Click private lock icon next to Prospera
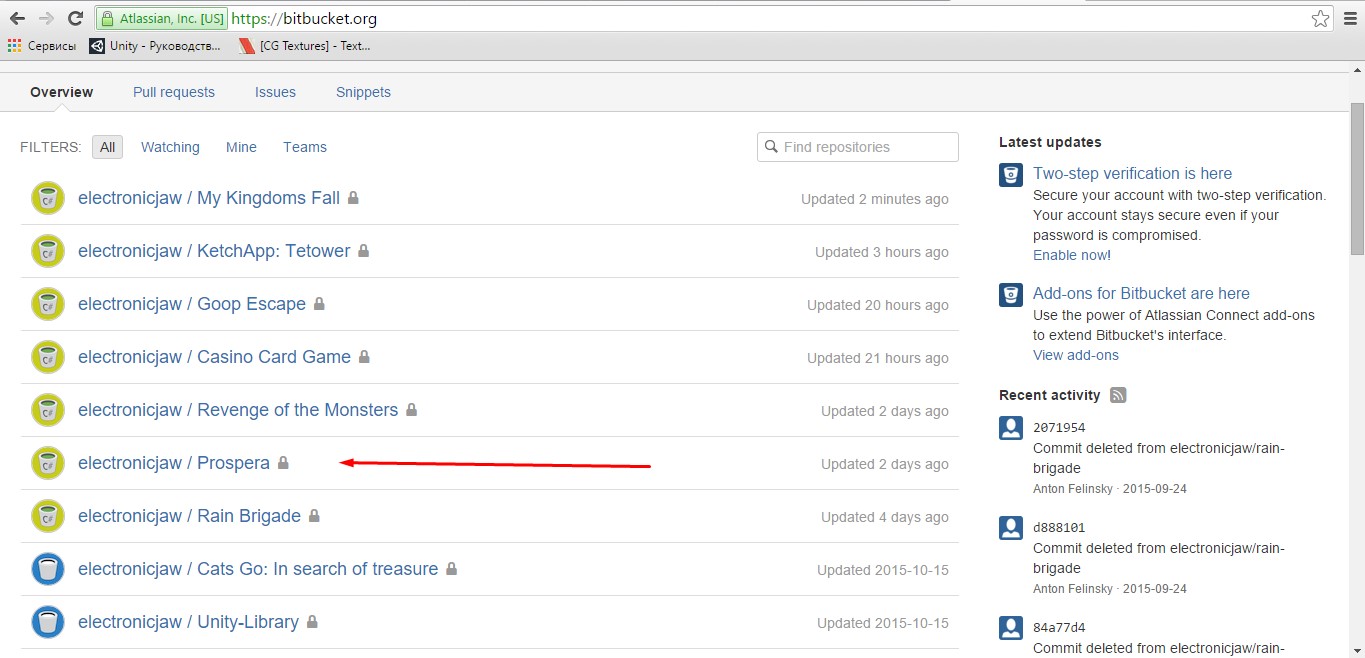The height and width of the screenshot is (658, 1365). [283, 463]
